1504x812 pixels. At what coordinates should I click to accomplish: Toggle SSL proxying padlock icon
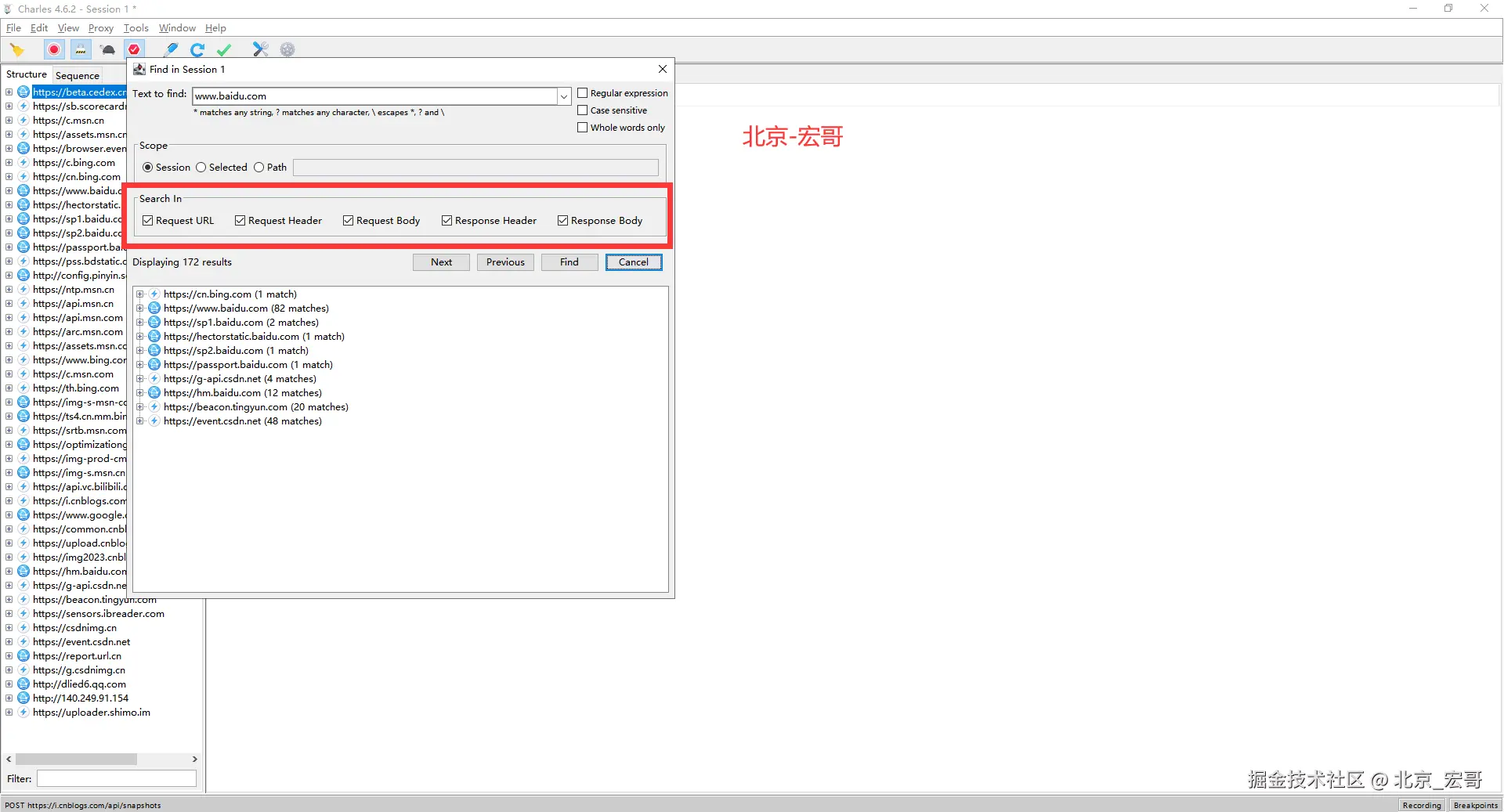[81, 49]
